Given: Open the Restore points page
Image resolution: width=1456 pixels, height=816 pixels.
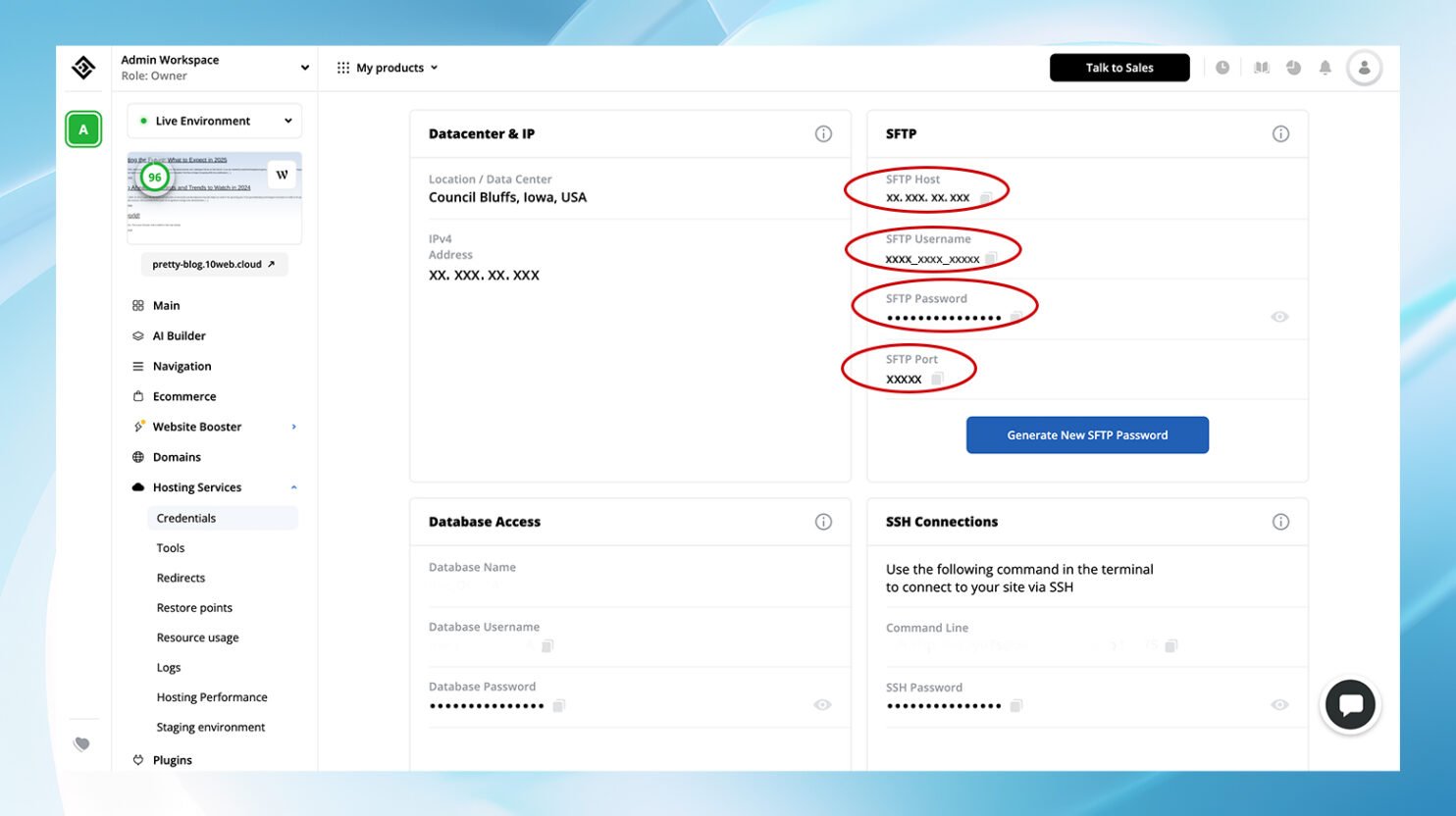Looking at the screenshot, I should click(x=194, y=607).
